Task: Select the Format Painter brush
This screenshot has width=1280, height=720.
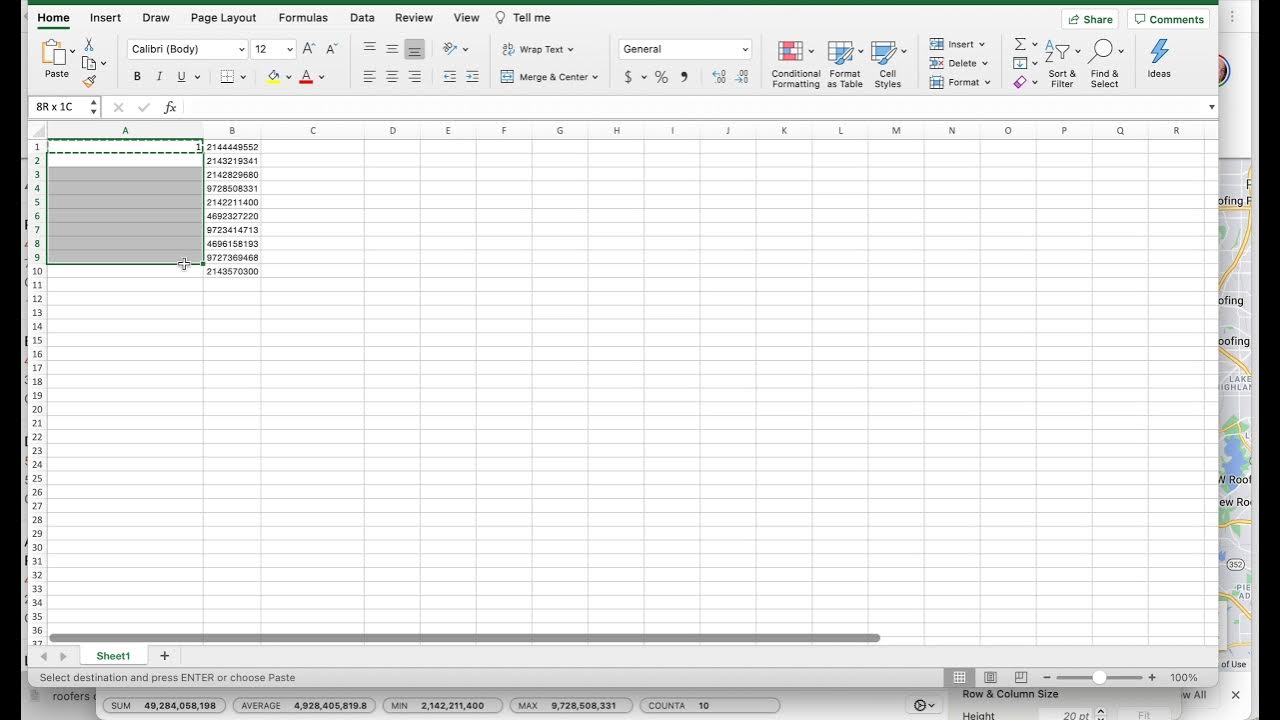Action: pos(89,81)
